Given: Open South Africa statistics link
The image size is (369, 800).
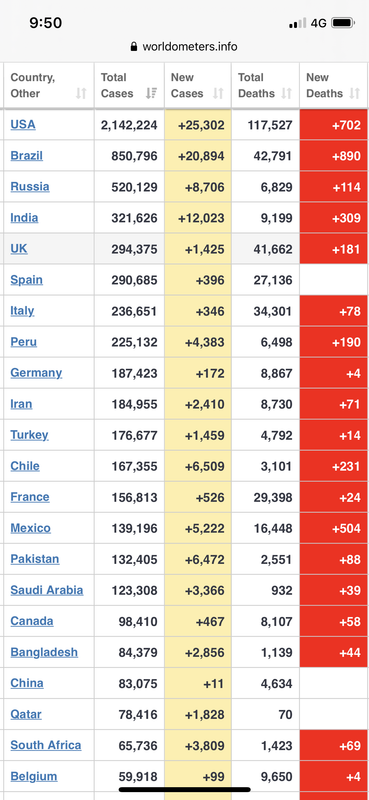Looking at the screenshot, I should click(x=45, y=745).
